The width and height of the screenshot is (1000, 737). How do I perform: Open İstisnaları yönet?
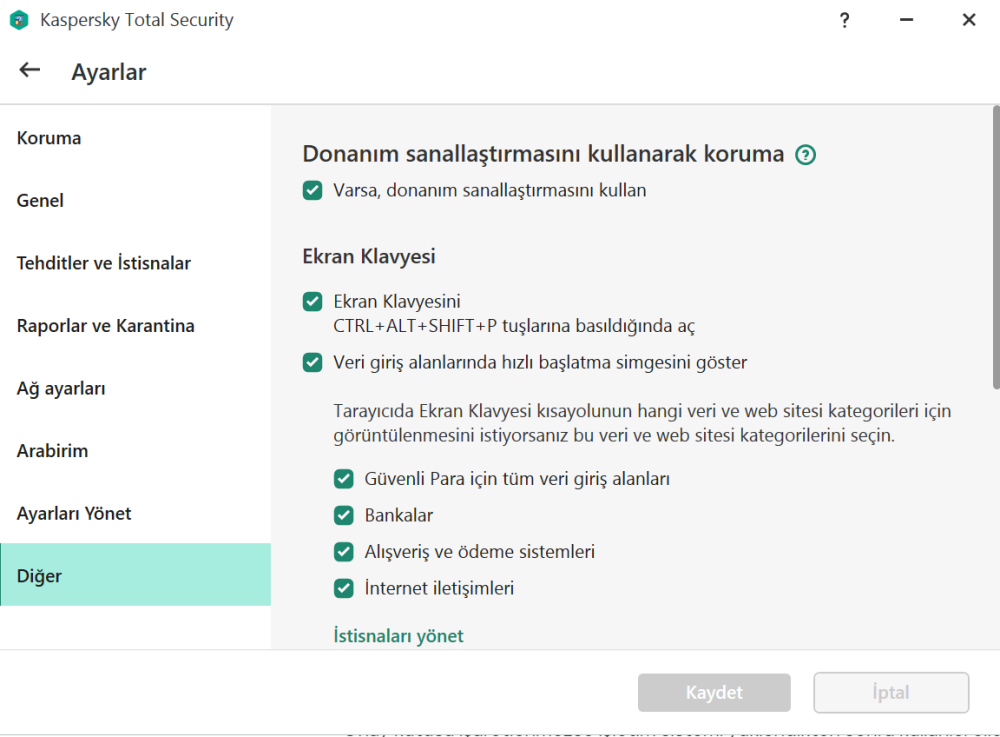(397, 635)
